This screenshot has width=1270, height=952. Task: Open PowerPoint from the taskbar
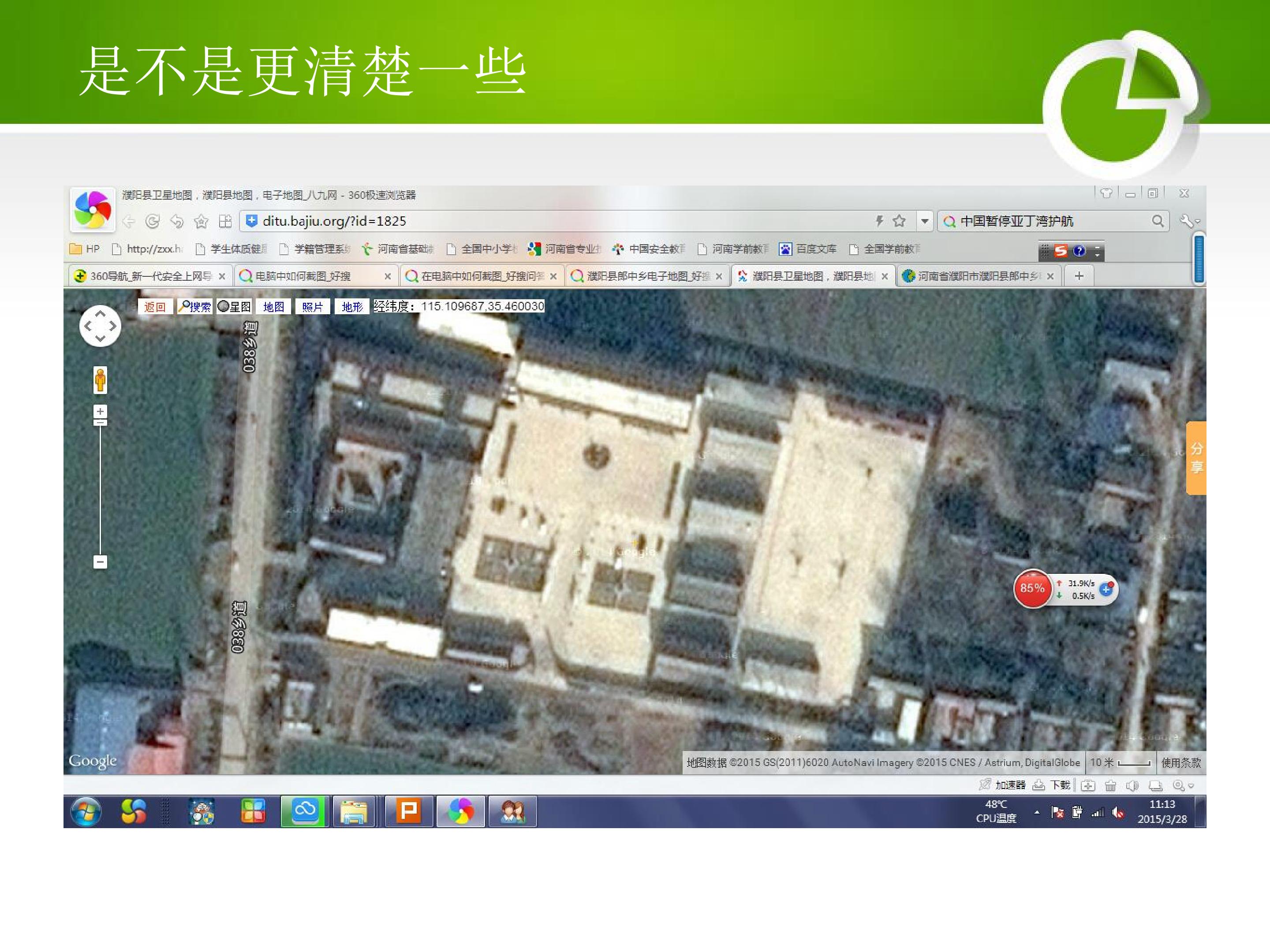pos(408,811)
